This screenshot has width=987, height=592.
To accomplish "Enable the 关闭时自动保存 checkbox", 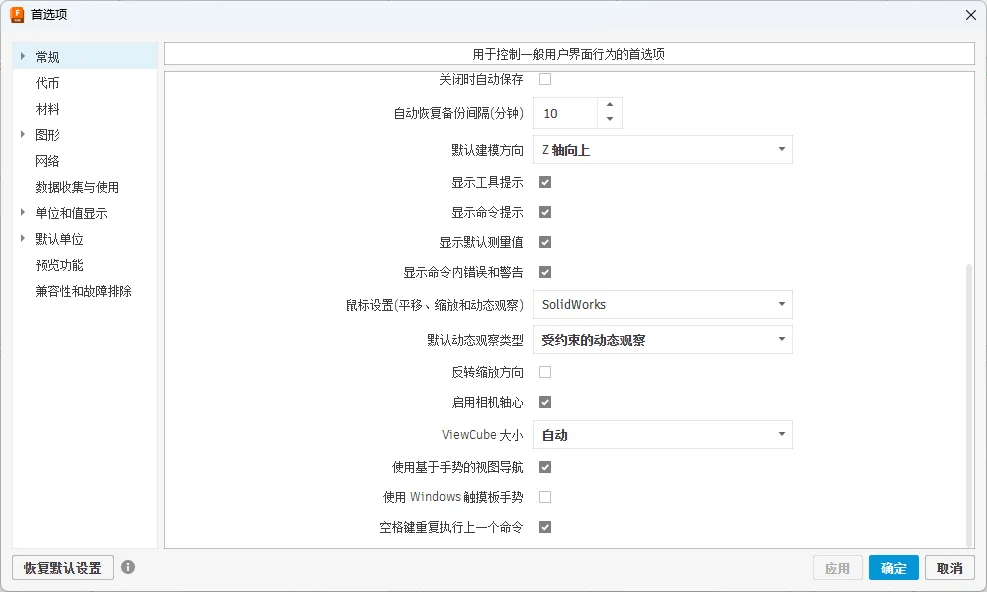I will tap(545, 79).
